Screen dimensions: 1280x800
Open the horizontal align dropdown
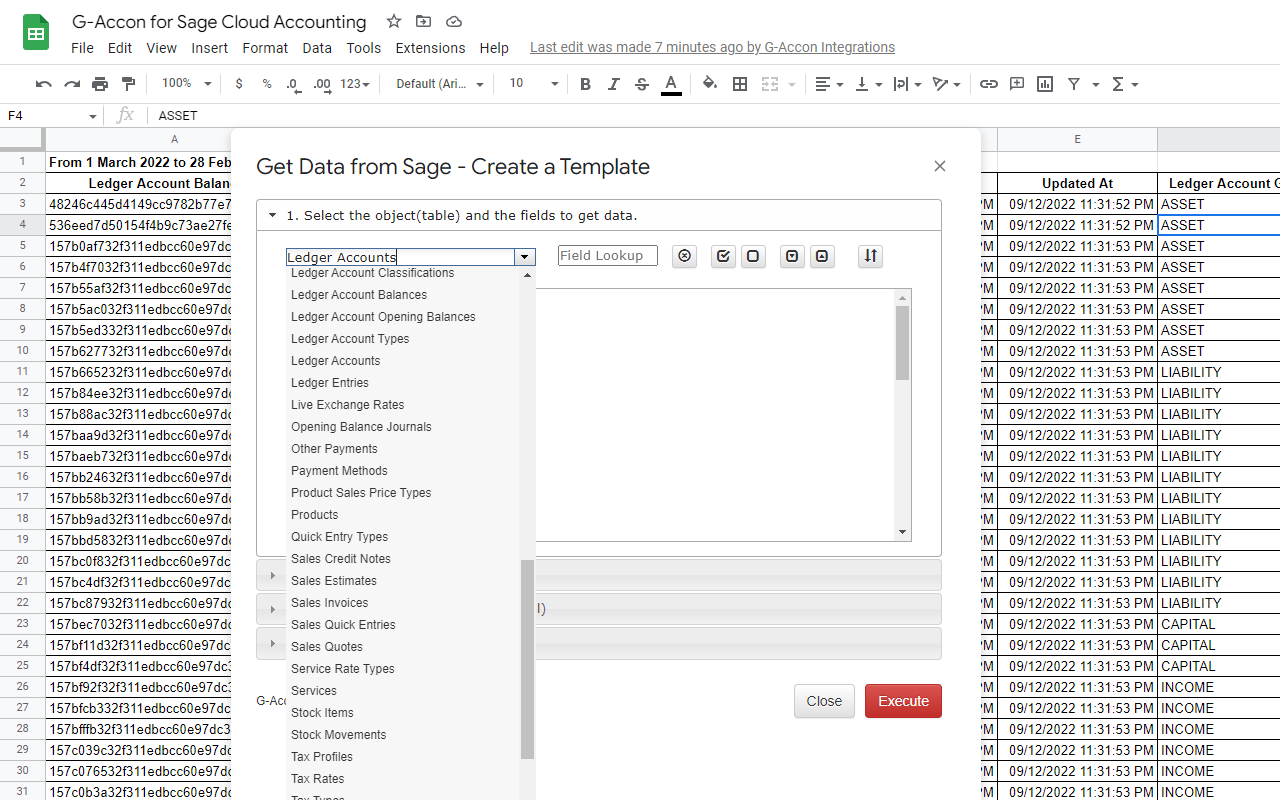tap(829, 84)
